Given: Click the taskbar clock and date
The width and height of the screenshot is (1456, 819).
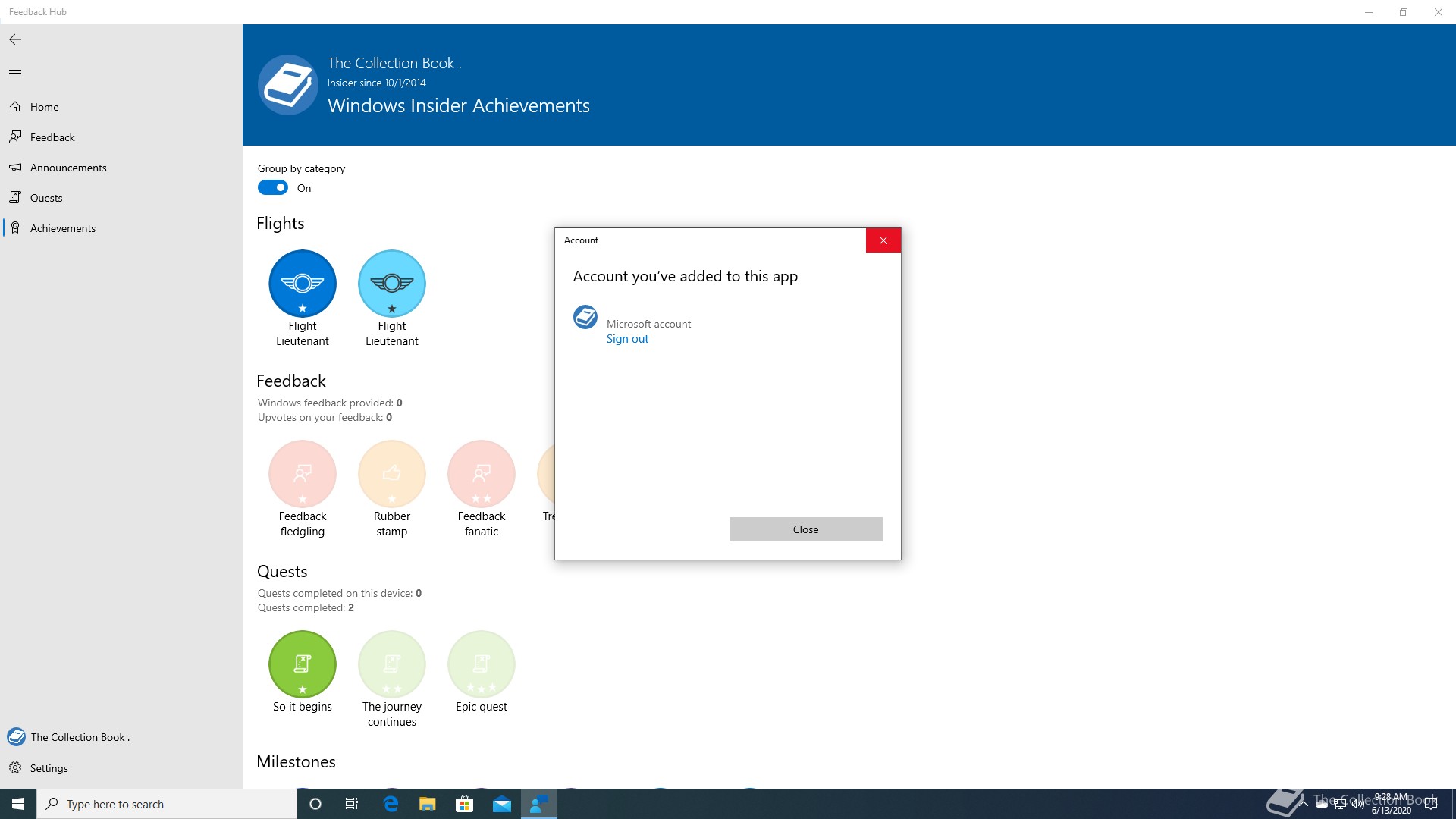Looking at the screenshot, I should coord(1391,804).
